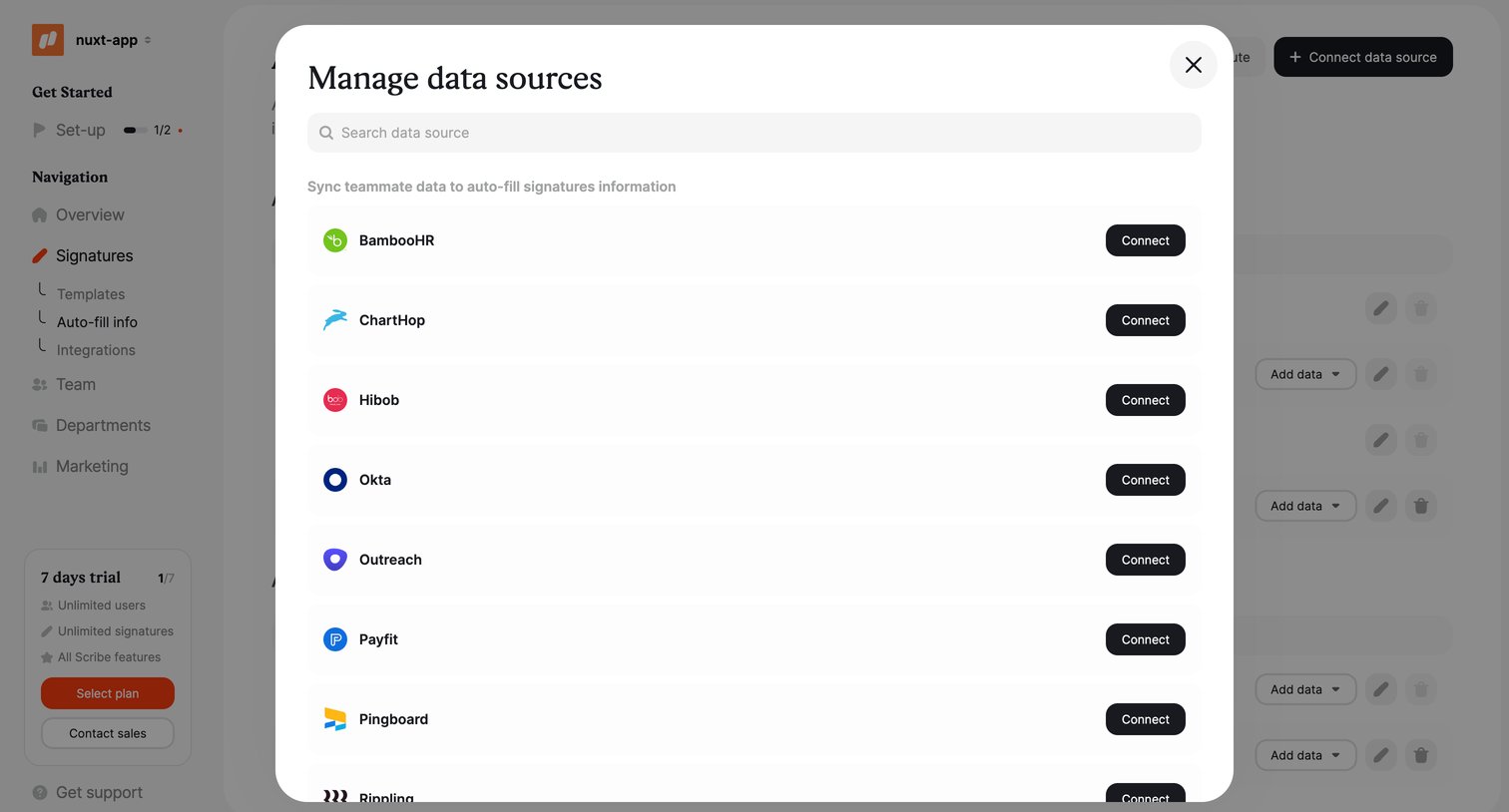Click the Set-up progress bar
Image resolution: width=1509 pixels, height=812 pixels.
pyautogui.click(x=135, y=130)
